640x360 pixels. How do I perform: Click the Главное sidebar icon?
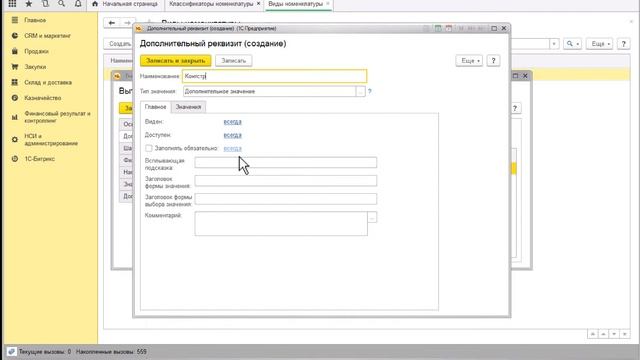click(x=15, y=20)
